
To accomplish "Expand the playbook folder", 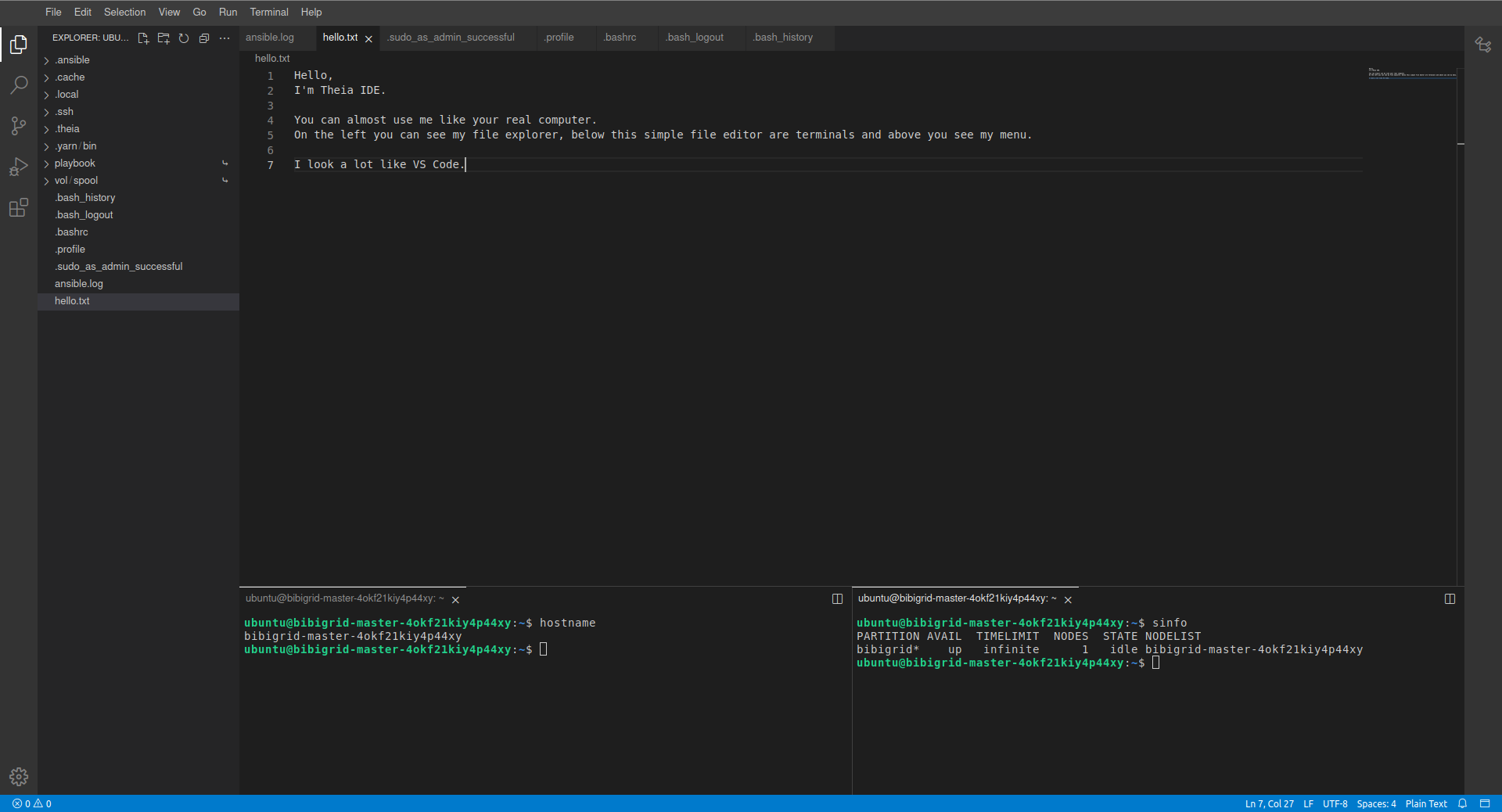I will pyautogui.click(x=74, y=163).
